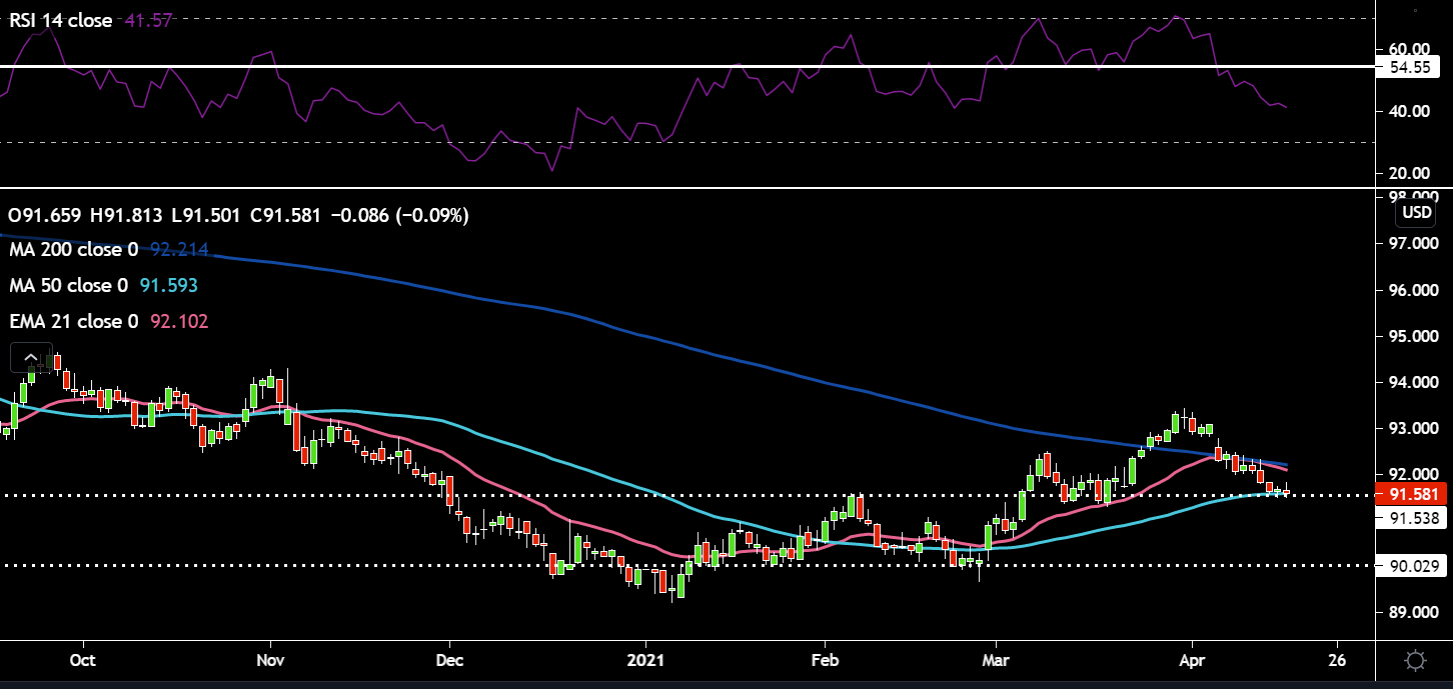The height and width of the screenshot is (689, 1453).
Task: Click the OHLC open value O91.659
Action: (45, 215)
